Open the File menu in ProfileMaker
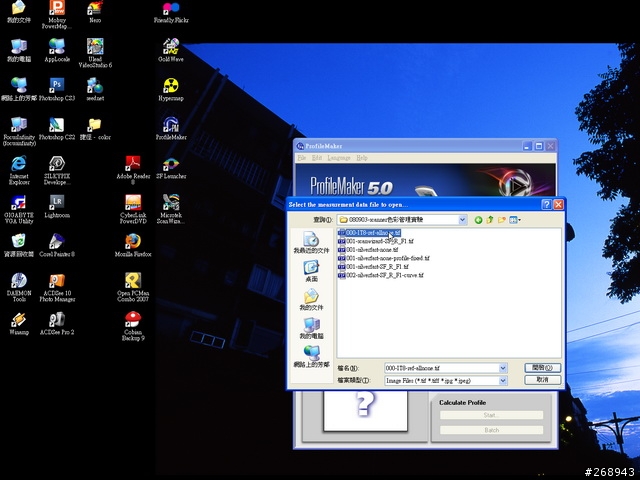 (x=302, y=158)
